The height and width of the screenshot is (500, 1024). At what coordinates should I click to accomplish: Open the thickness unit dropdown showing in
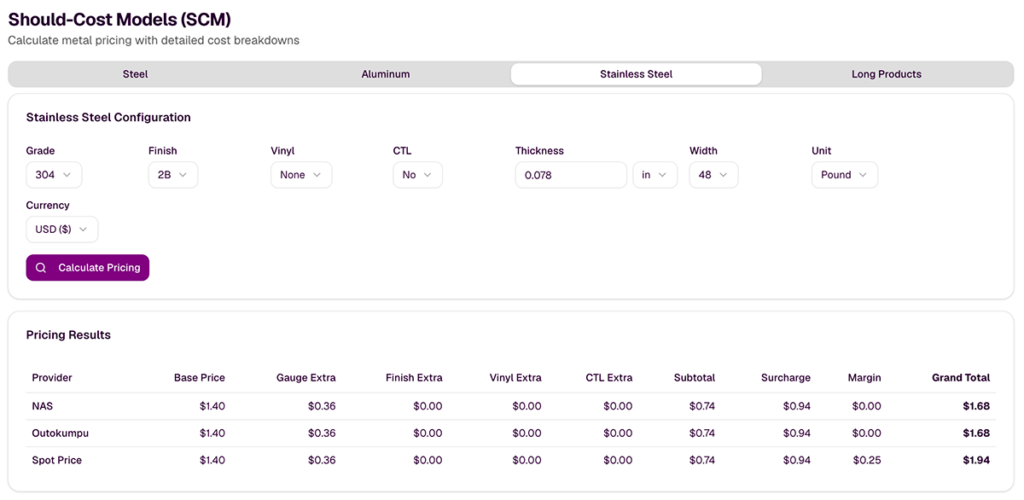click(x=655, y=175)
